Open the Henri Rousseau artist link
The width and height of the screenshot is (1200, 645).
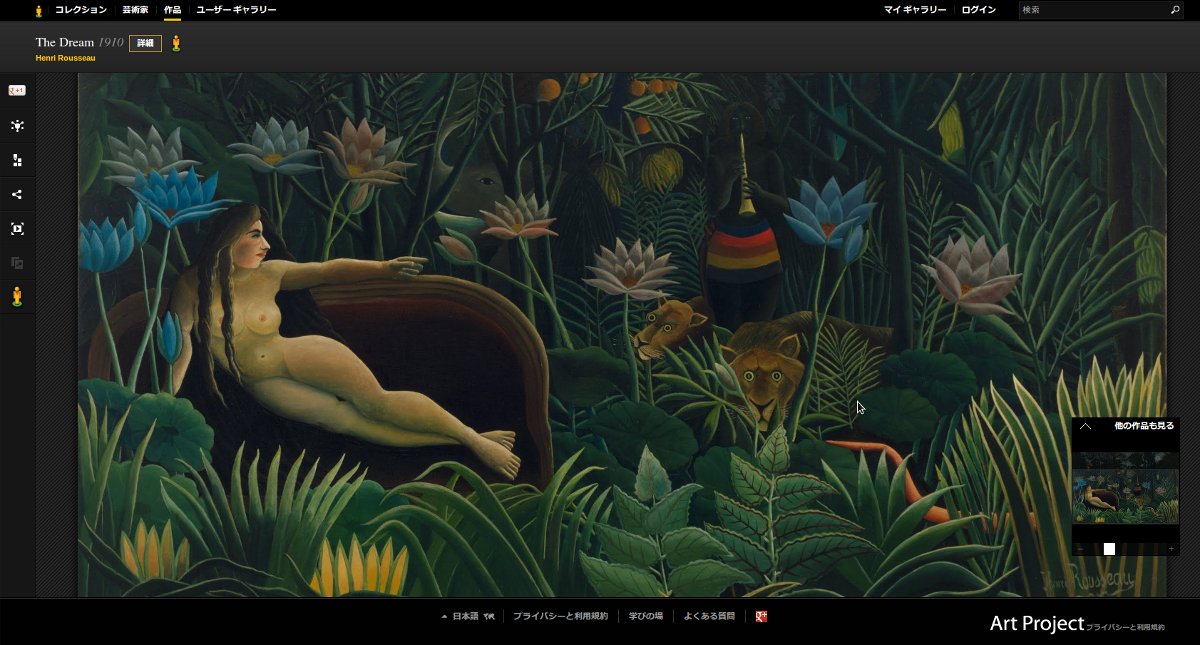click(x=66, y=58)
